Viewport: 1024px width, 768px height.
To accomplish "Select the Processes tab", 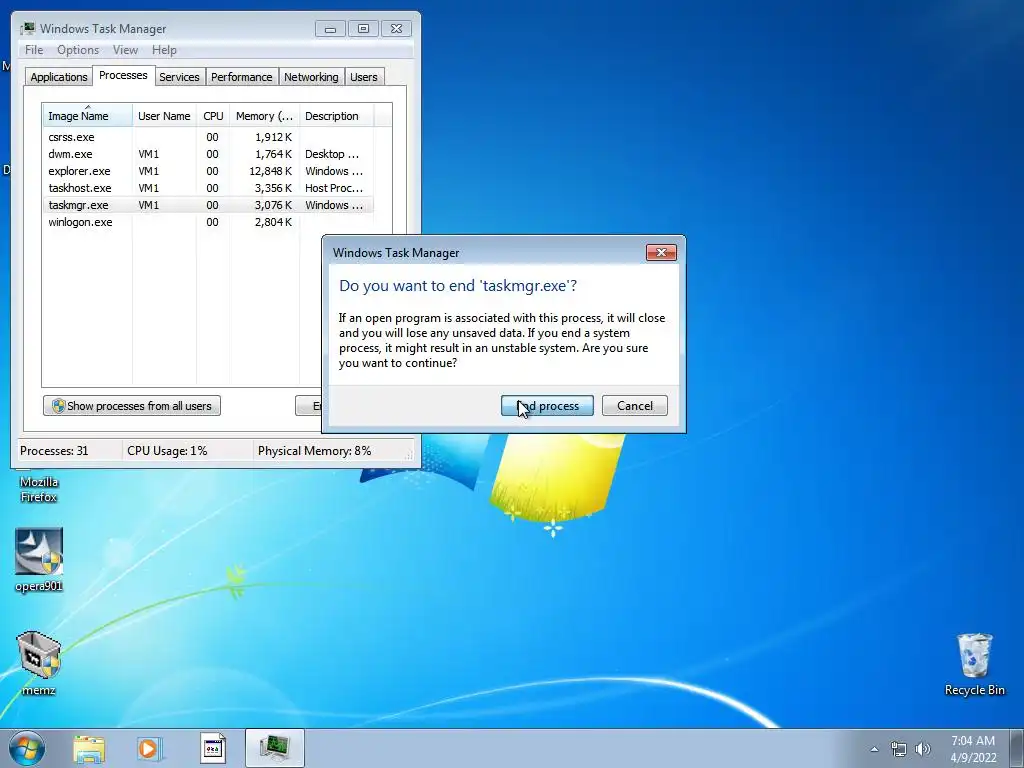I will coord(123,75).
